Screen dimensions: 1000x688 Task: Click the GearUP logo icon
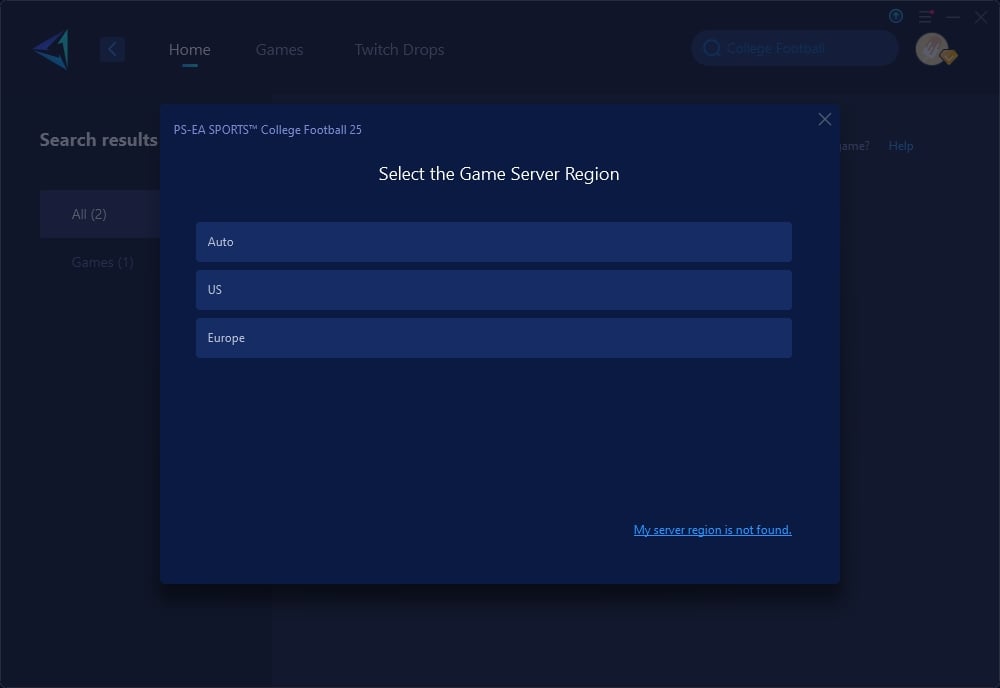pos(52,49)
